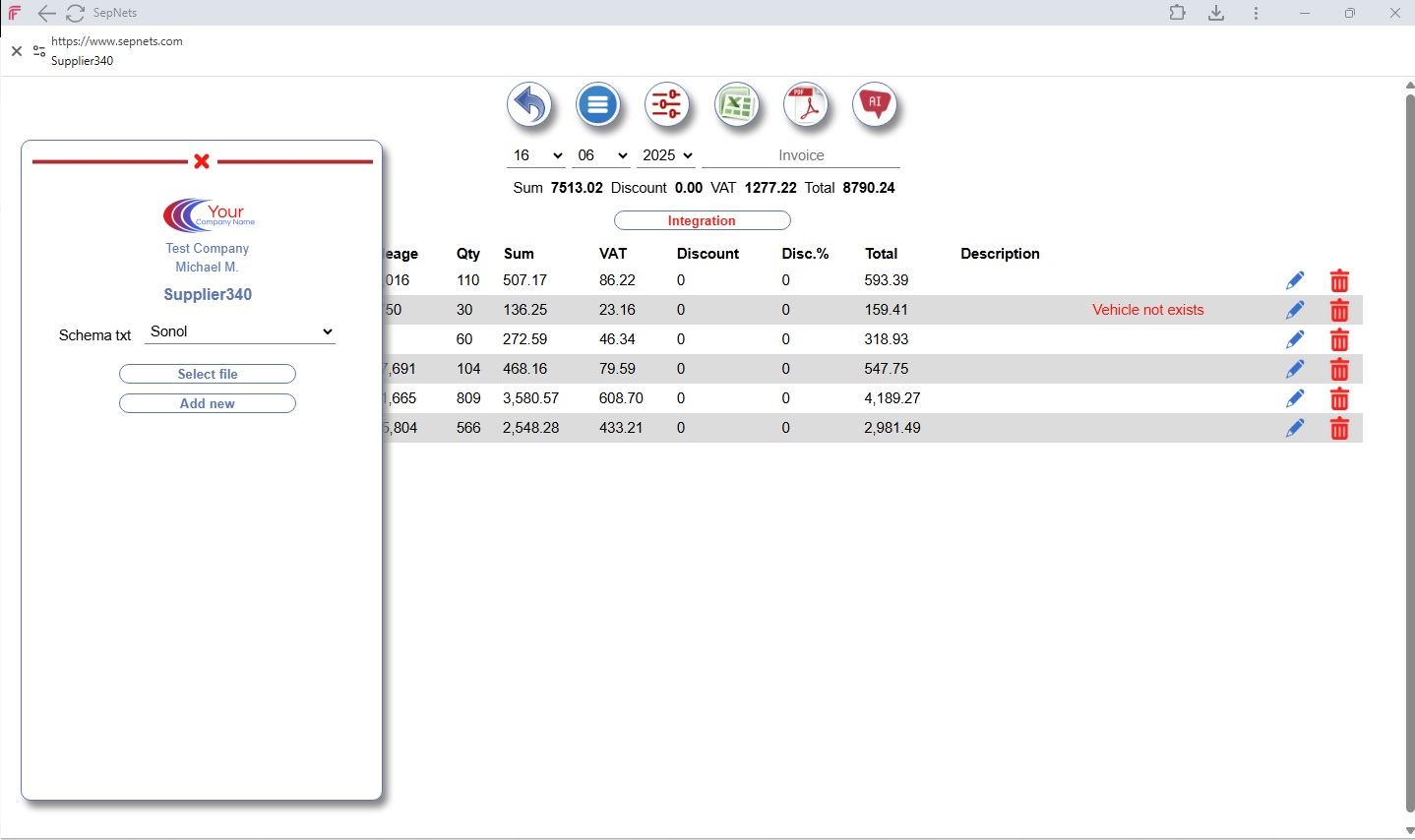
Task: Click the Test Company label
Action: (x=208, y=248)
